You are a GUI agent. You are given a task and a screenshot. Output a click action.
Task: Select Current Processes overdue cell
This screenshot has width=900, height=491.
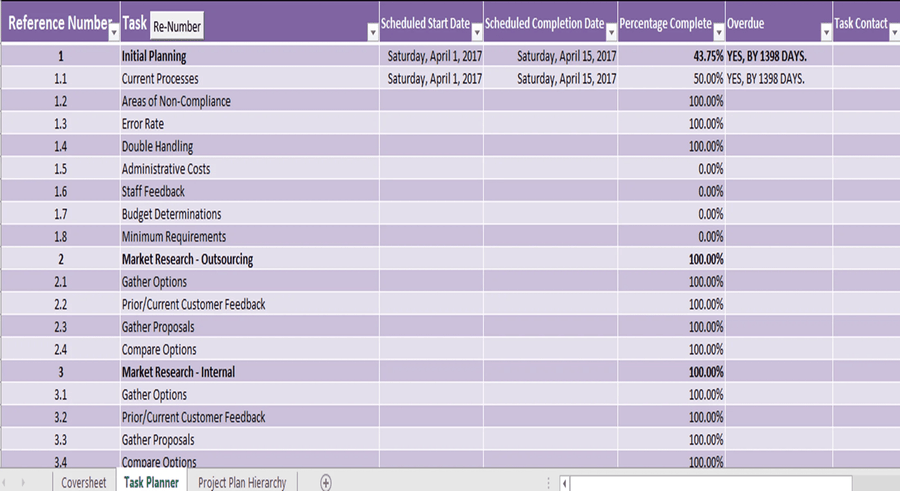tap(779, 78)
